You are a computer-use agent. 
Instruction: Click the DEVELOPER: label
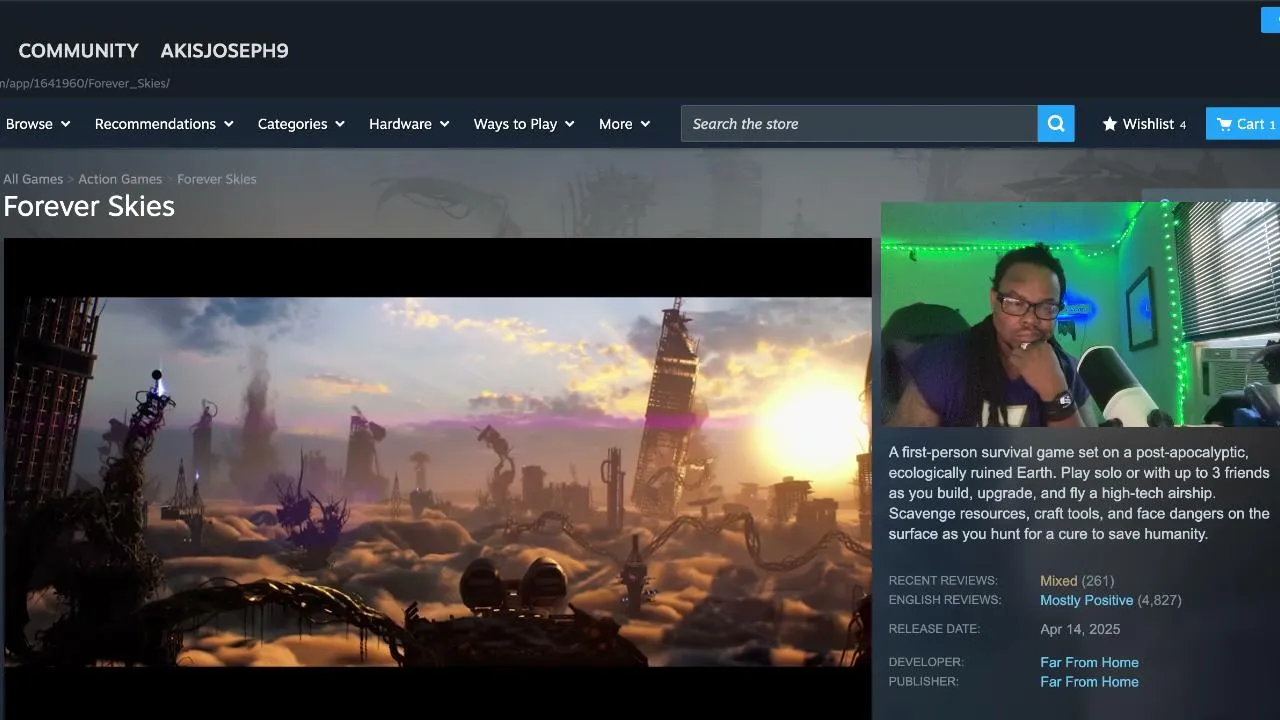click(926, 662)
